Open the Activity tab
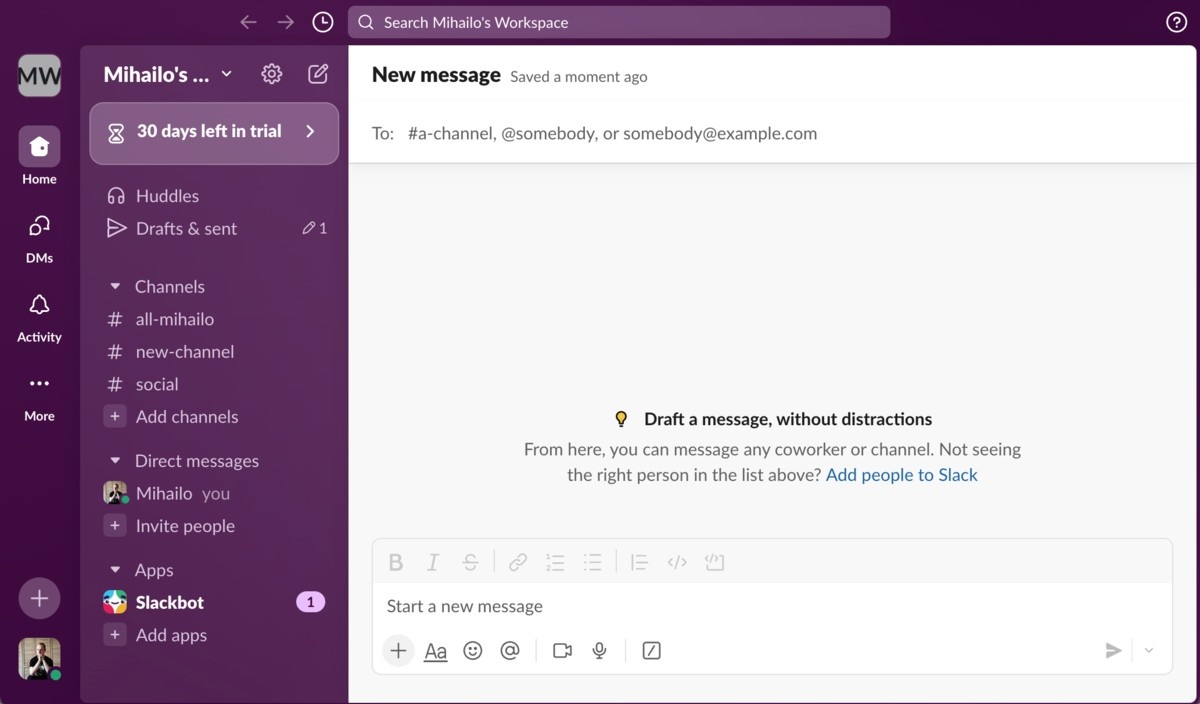 coord(39,315)
